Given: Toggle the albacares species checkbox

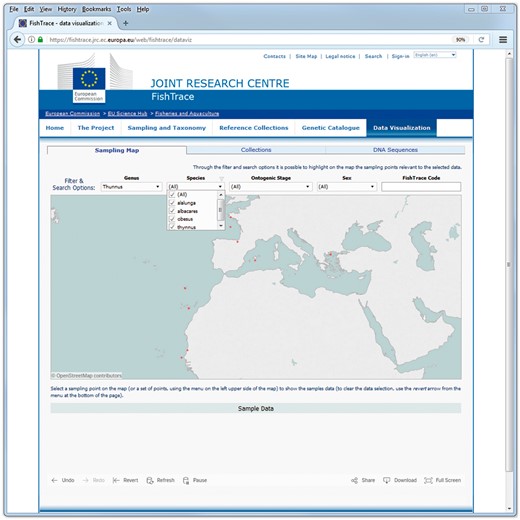Looking at the screenshot, I should point(172,211).
